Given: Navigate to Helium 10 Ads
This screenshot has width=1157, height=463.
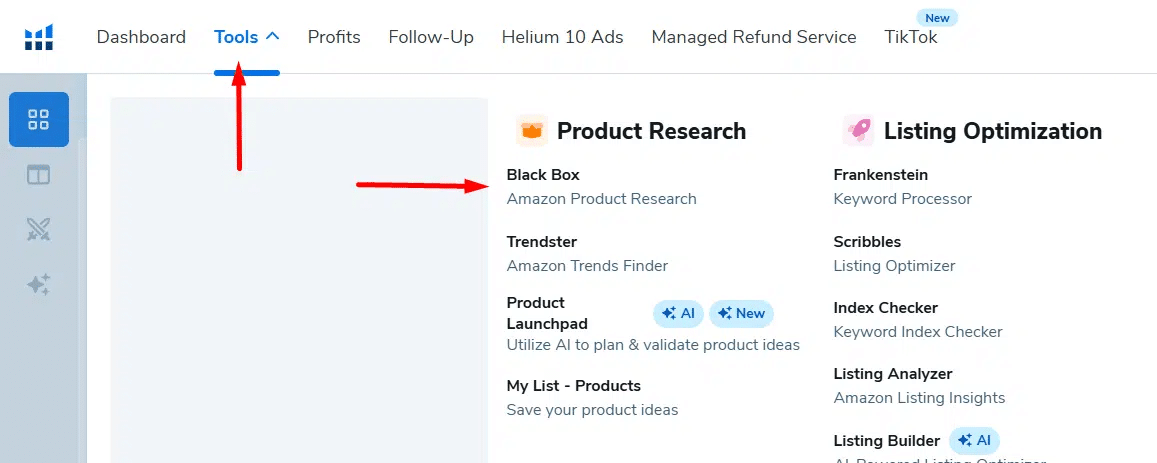Looking at the screenshot, I should pos(562,37).
